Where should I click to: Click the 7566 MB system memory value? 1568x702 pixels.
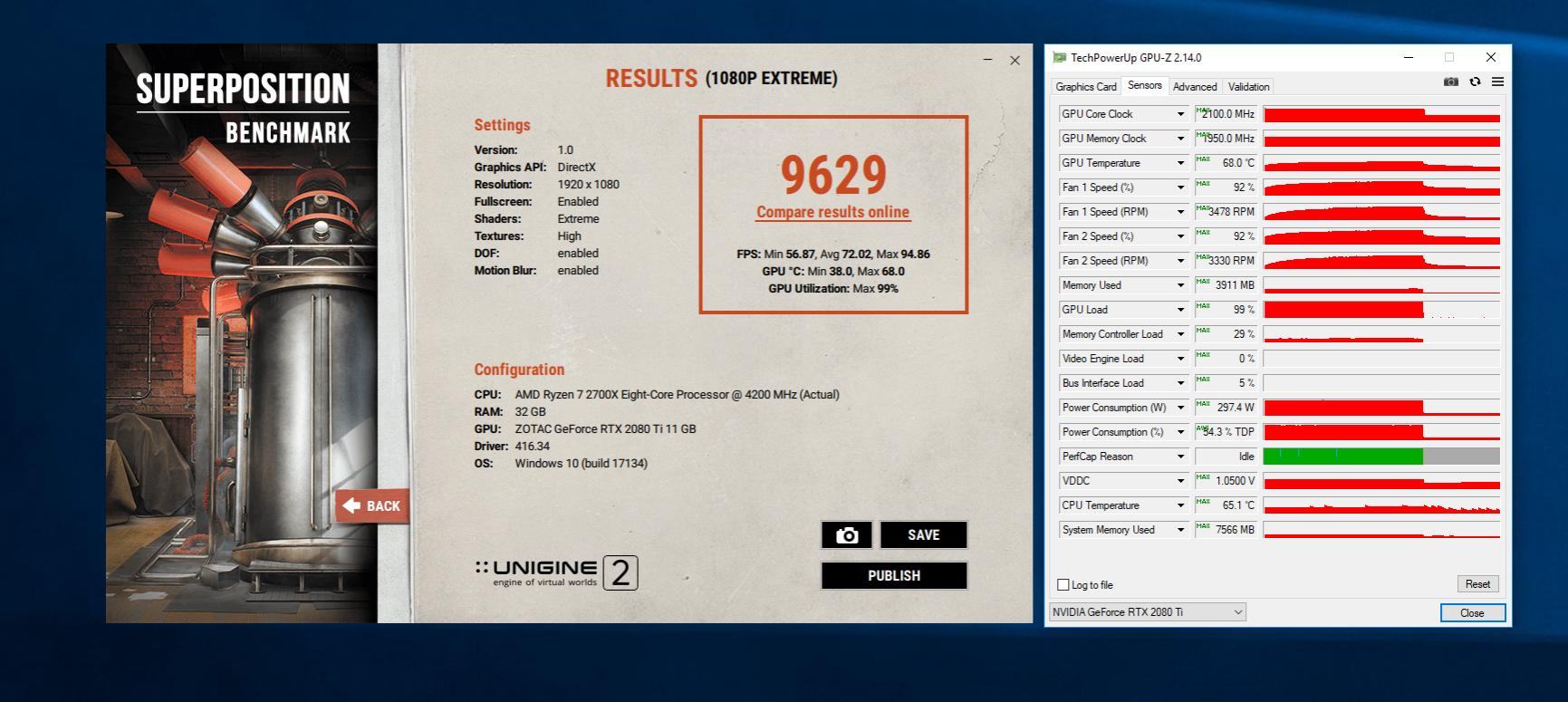(1226, 530)
